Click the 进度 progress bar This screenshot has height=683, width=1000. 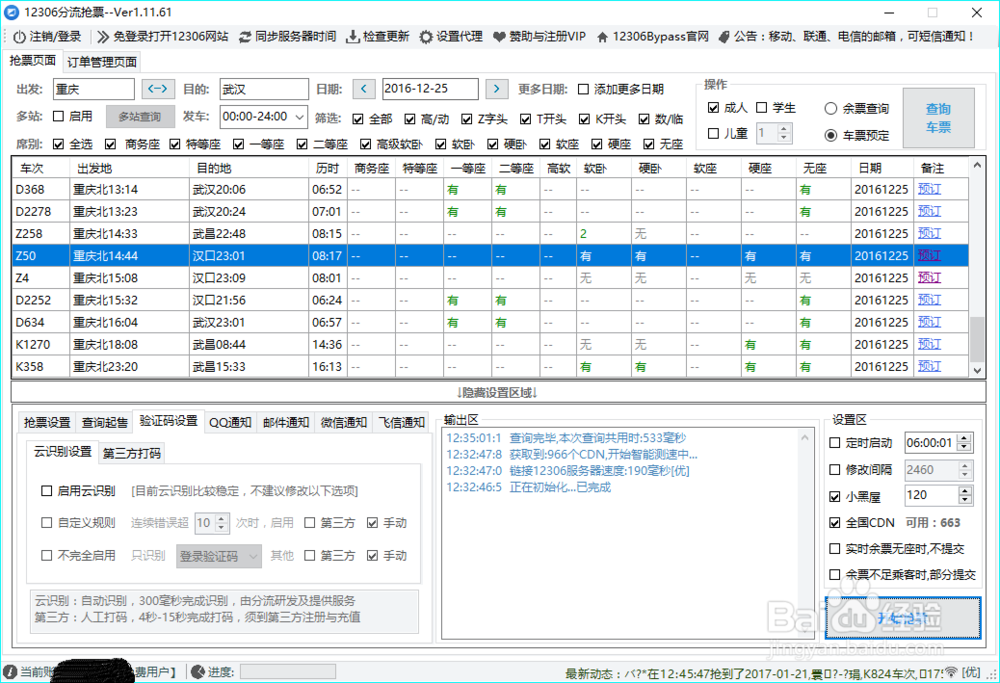(x=288, y=672)
